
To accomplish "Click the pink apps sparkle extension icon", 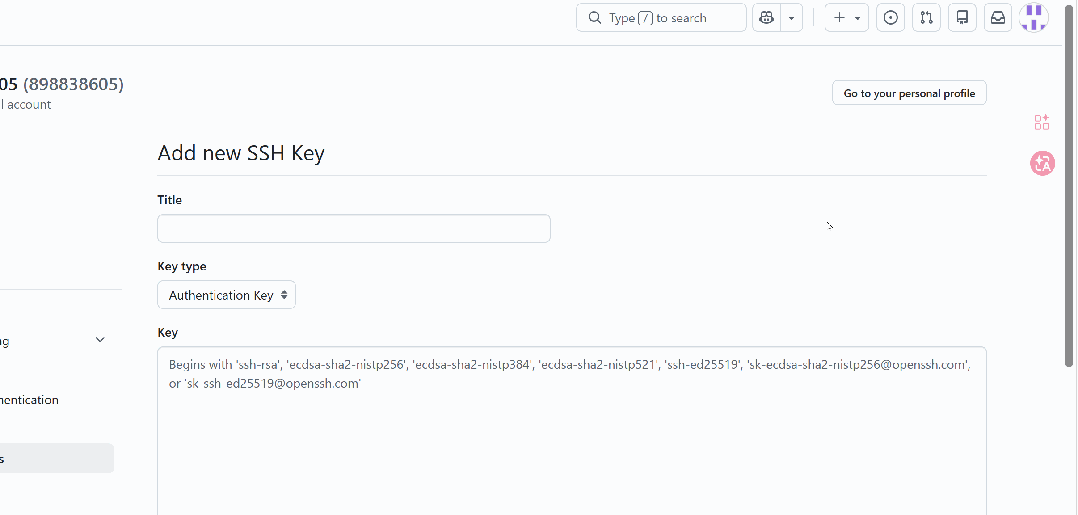I will point(1042,122).
